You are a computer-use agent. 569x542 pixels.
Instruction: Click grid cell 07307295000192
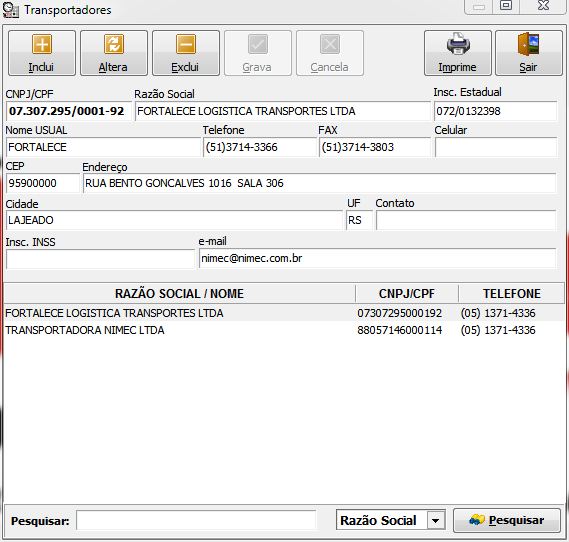400,313
